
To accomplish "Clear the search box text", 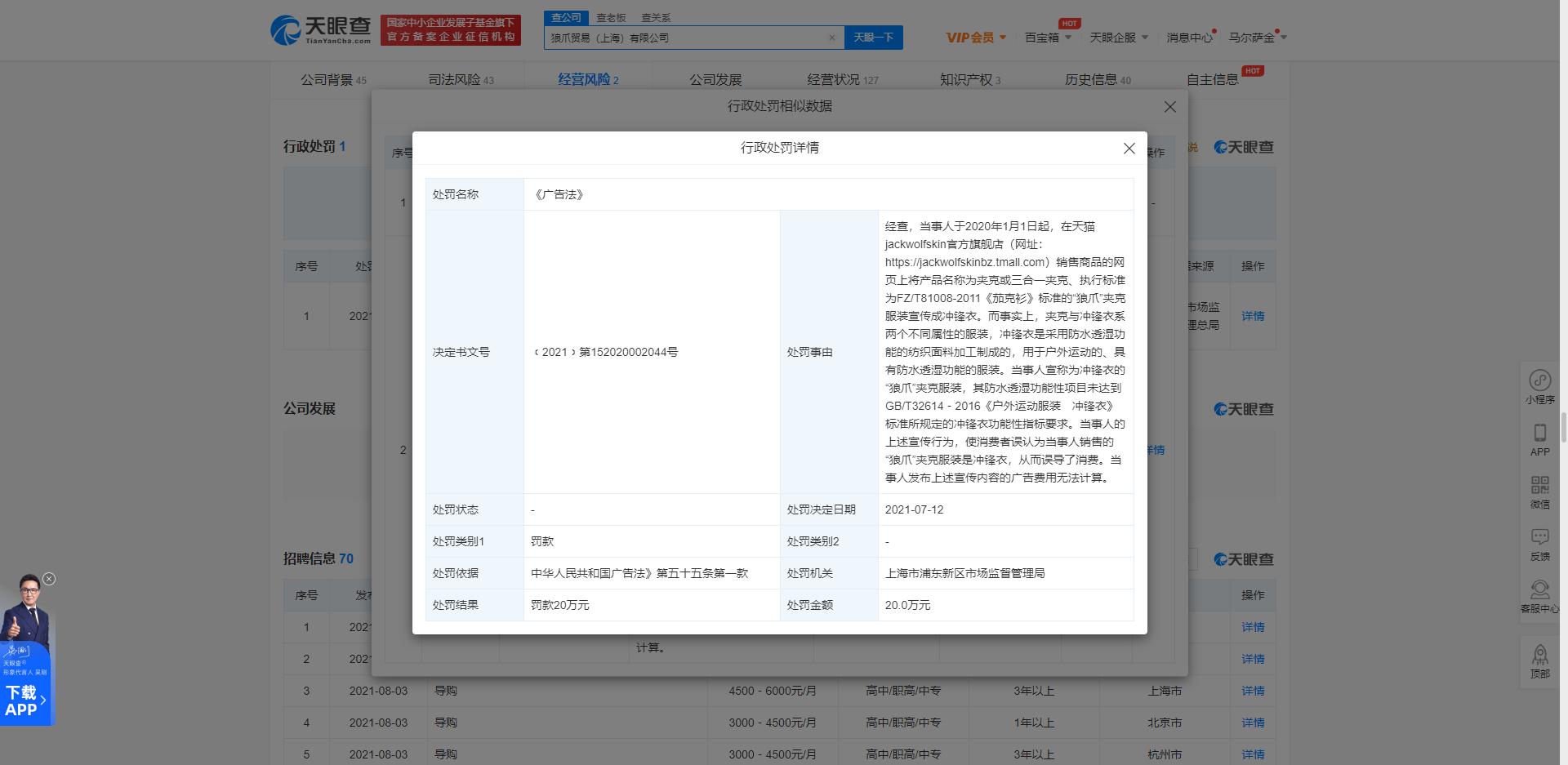I will (x=831, y=38).
